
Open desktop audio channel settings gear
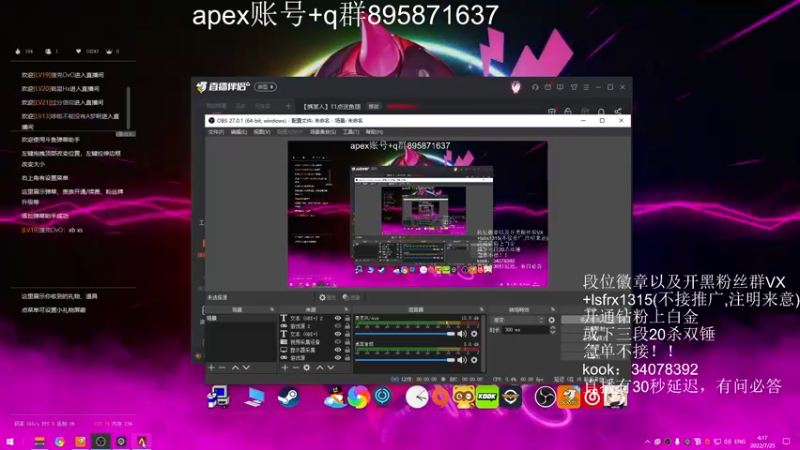click(474, 360)
